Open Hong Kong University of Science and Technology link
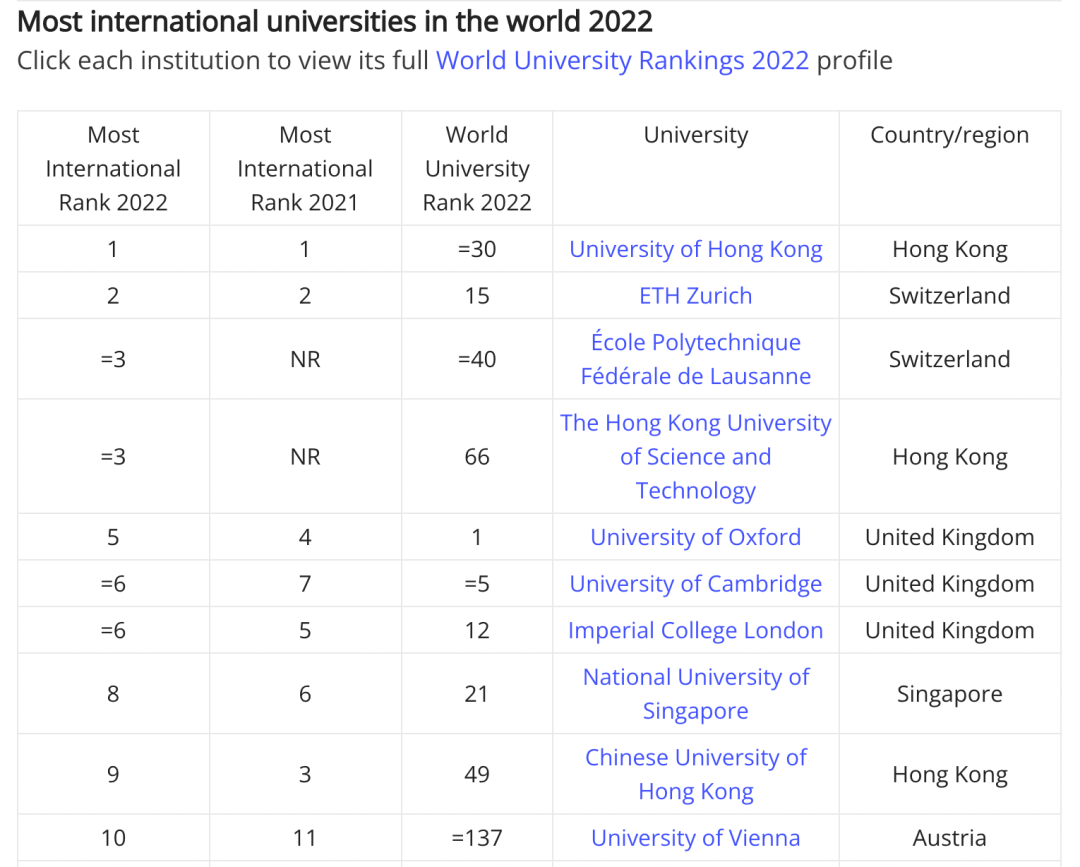The image size is (1080, 867). (695, 457)
